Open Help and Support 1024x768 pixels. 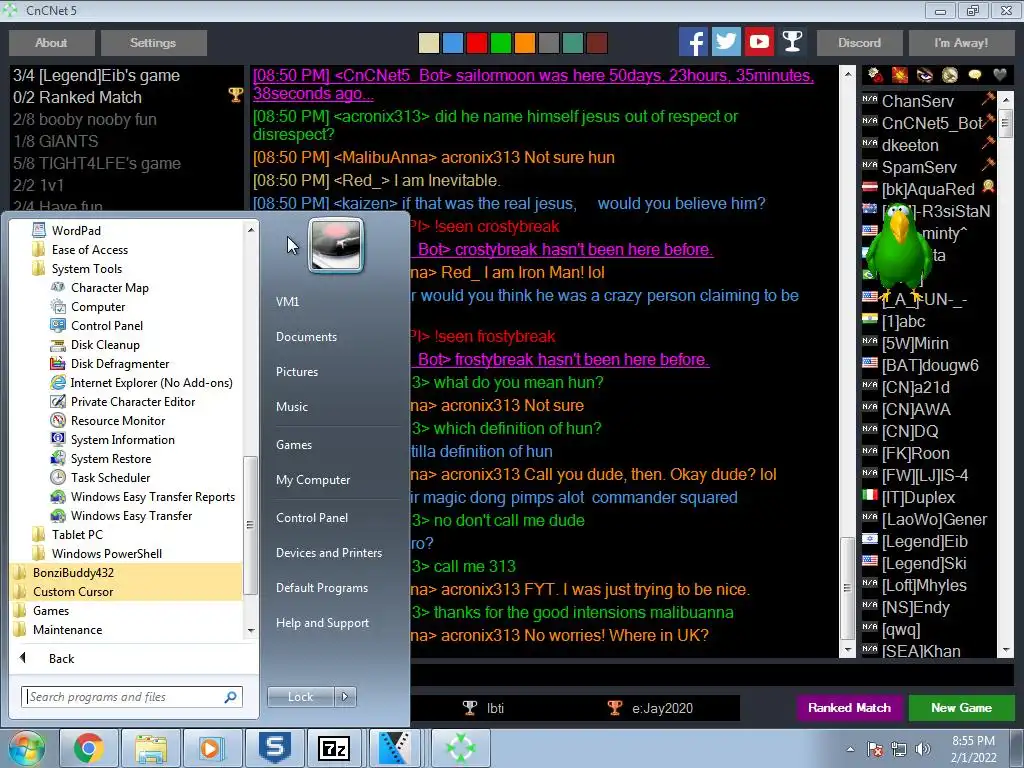[x=322, y=623]
